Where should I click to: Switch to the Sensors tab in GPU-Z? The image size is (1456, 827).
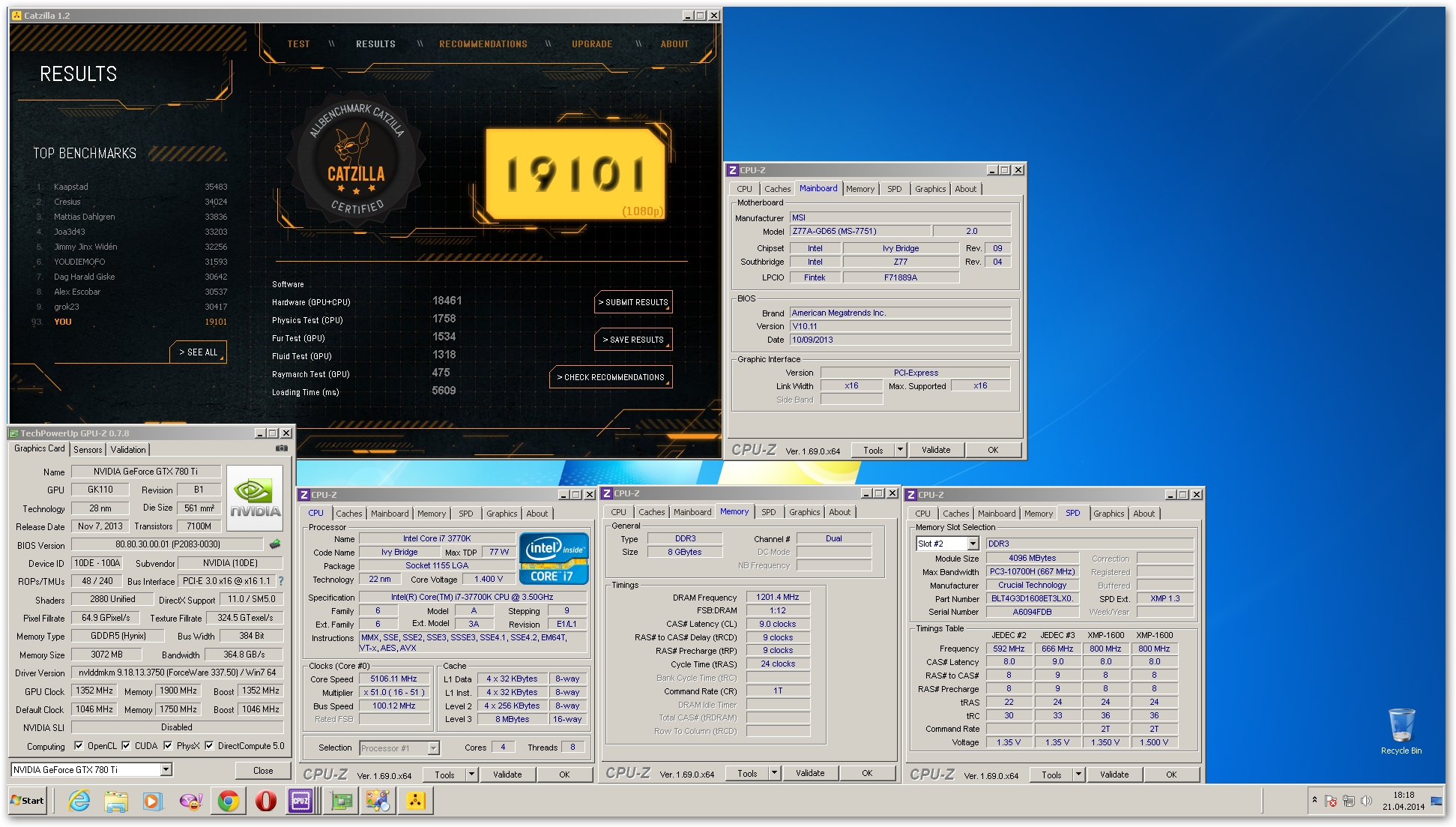tap(88, 450)
